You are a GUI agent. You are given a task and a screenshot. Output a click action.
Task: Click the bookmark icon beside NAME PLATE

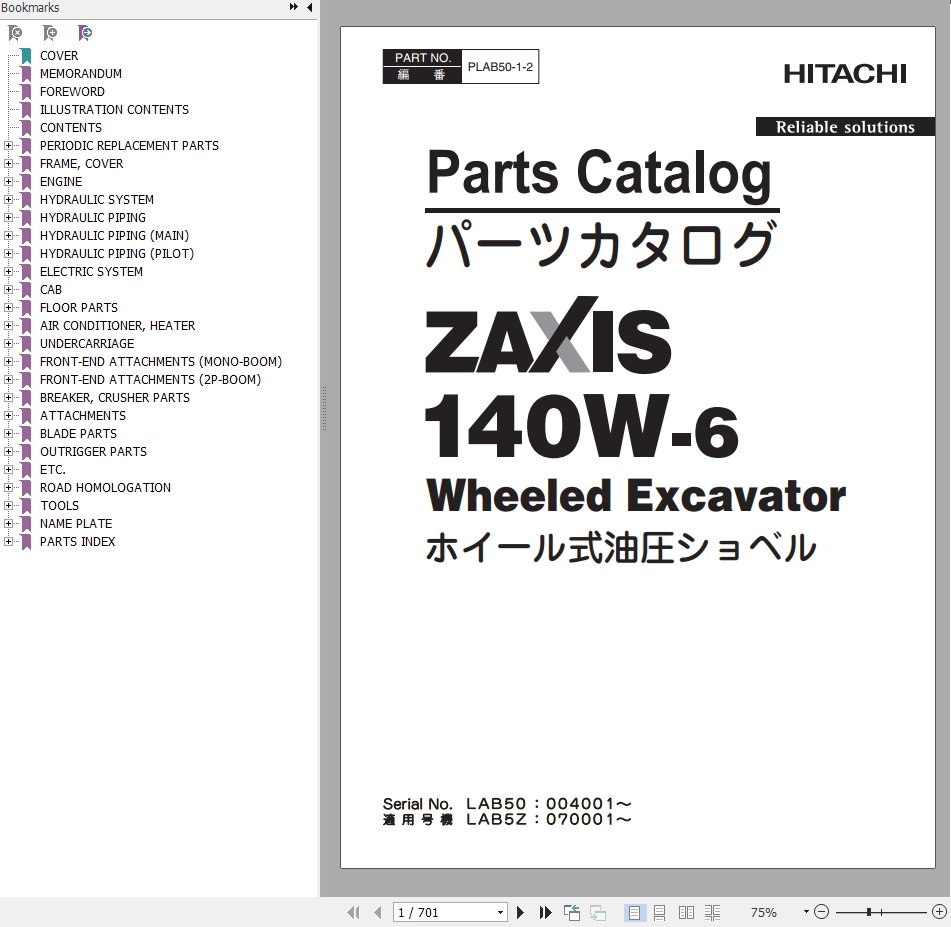click(x=27, y=524)
